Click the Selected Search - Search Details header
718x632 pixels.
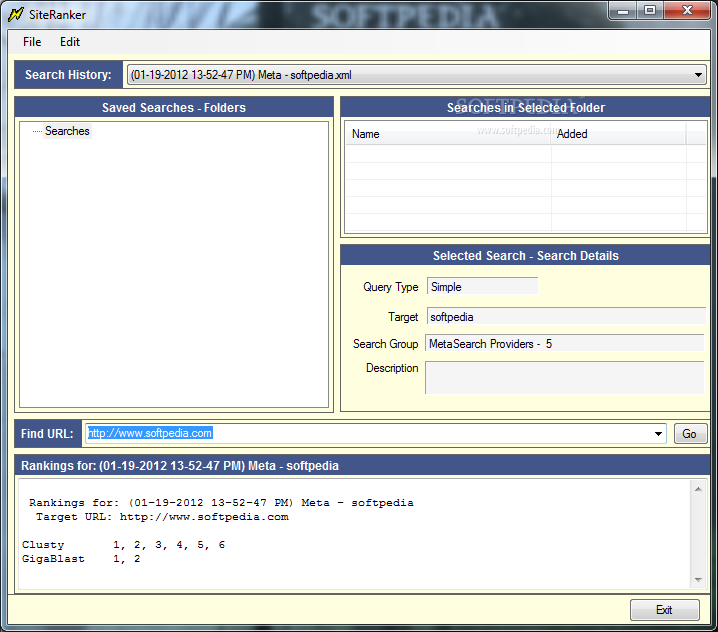click(526, 256)
